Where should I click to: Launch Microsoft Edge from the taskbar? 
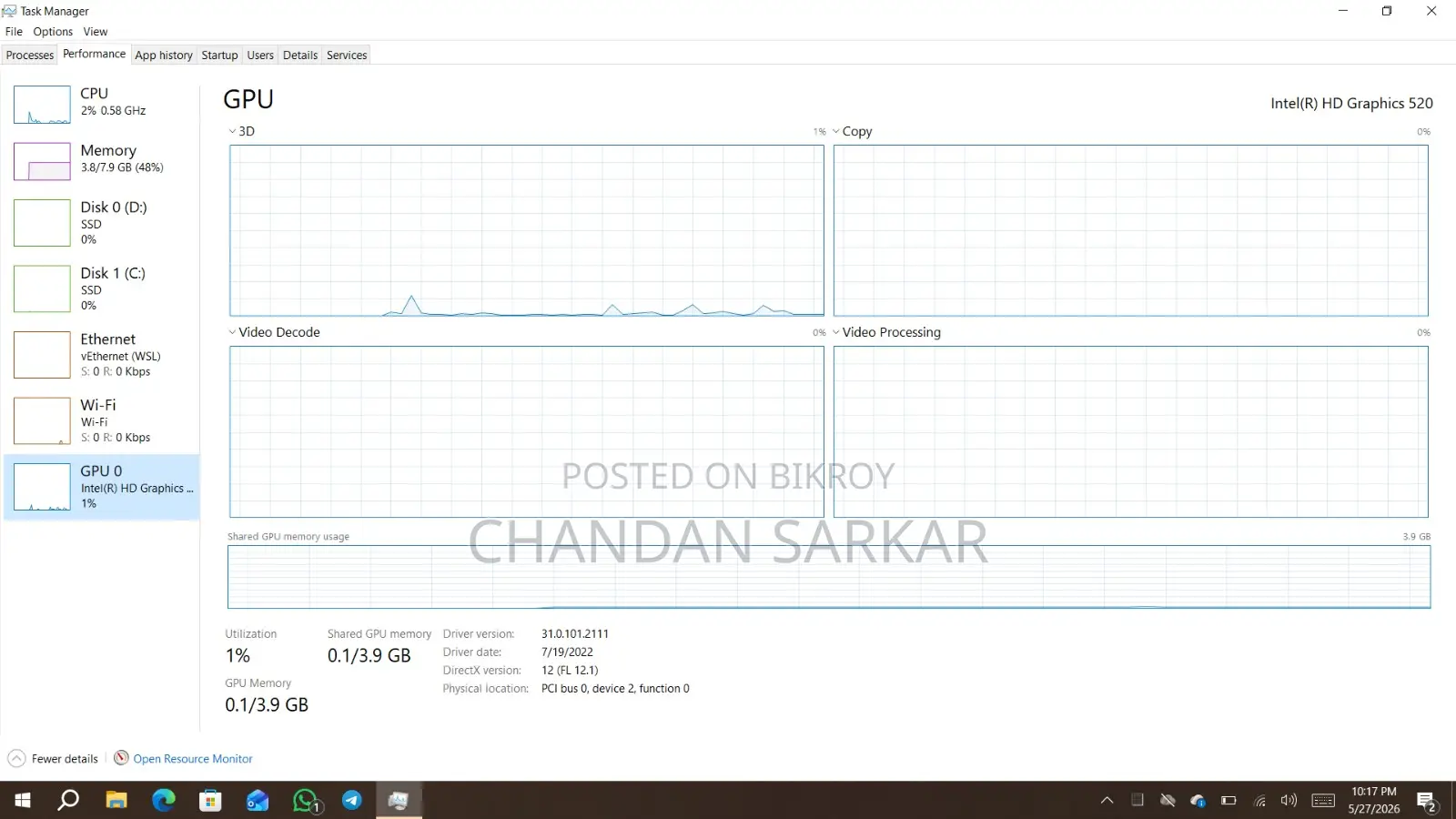coord(164,801)
